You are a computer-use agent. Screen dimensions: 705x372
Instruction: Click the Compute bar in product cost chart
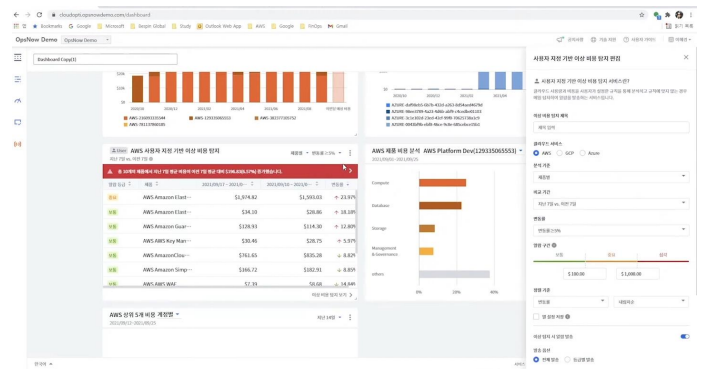point(442,183)
